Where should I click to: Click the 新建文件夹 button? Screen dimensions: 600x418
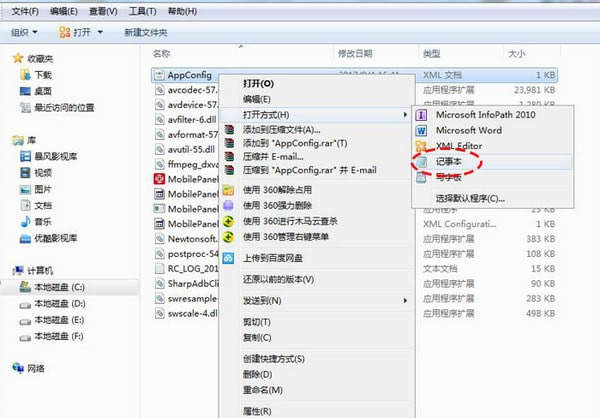click(148, 32)
